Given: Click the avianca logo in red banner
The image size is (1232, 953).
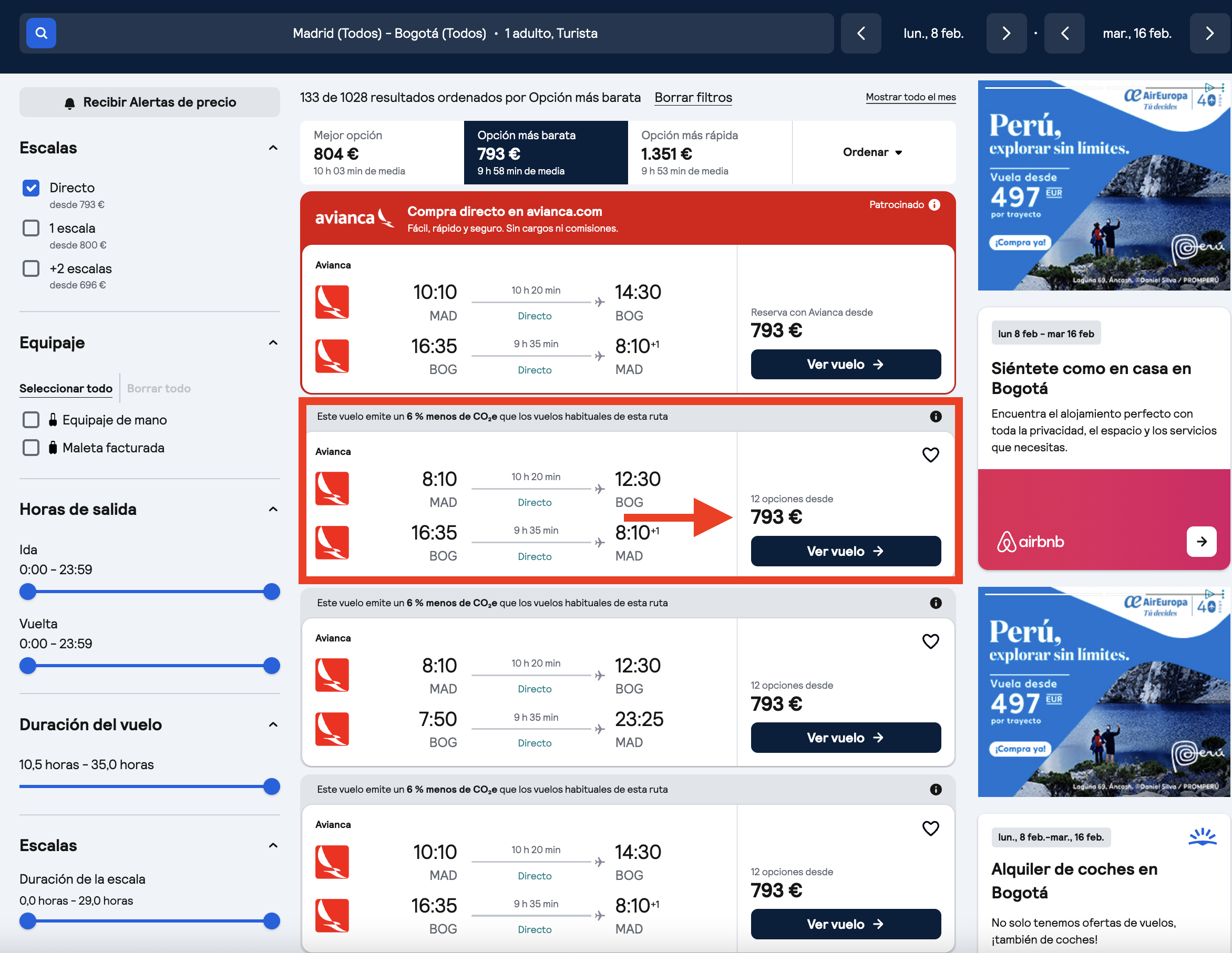Looking at the screenshot, I should coord(354,217).
